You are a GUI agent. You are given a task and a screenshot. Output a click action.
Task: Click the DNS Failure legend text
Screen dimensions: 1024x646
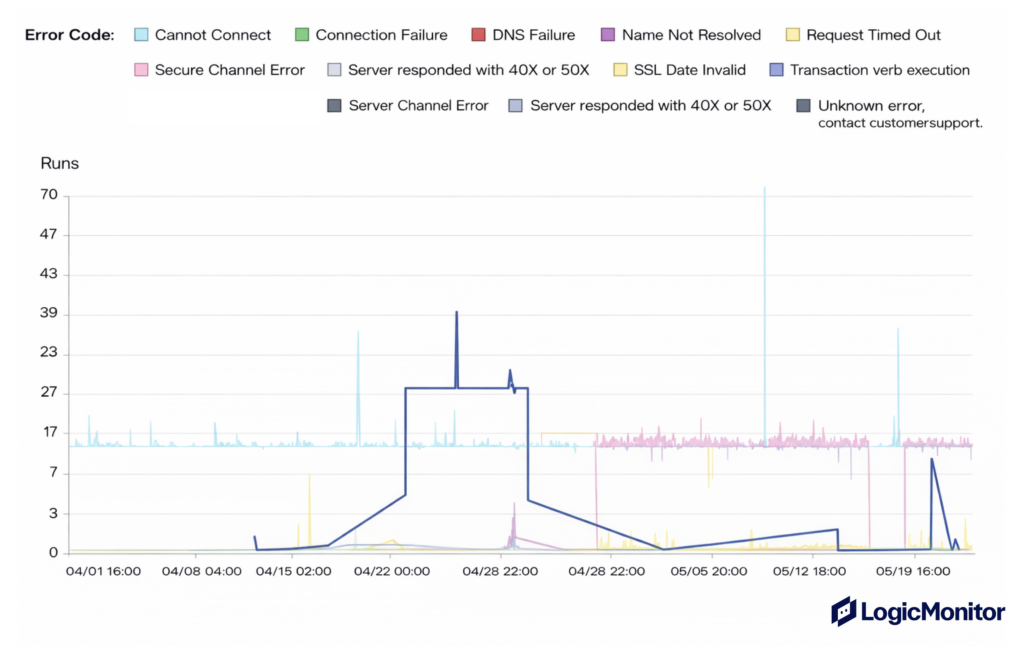coord(534,35)
